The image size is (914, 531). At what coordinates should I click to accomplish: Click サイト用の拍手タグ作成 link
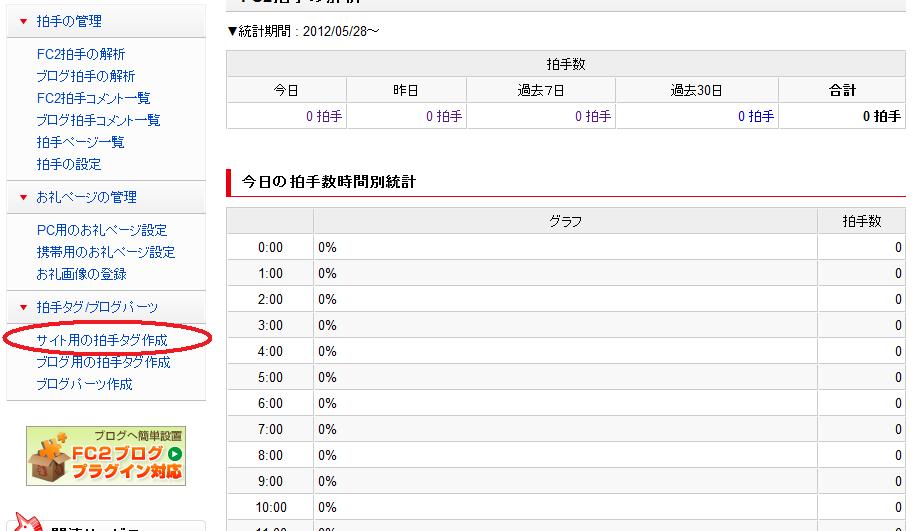click(102, 340)
